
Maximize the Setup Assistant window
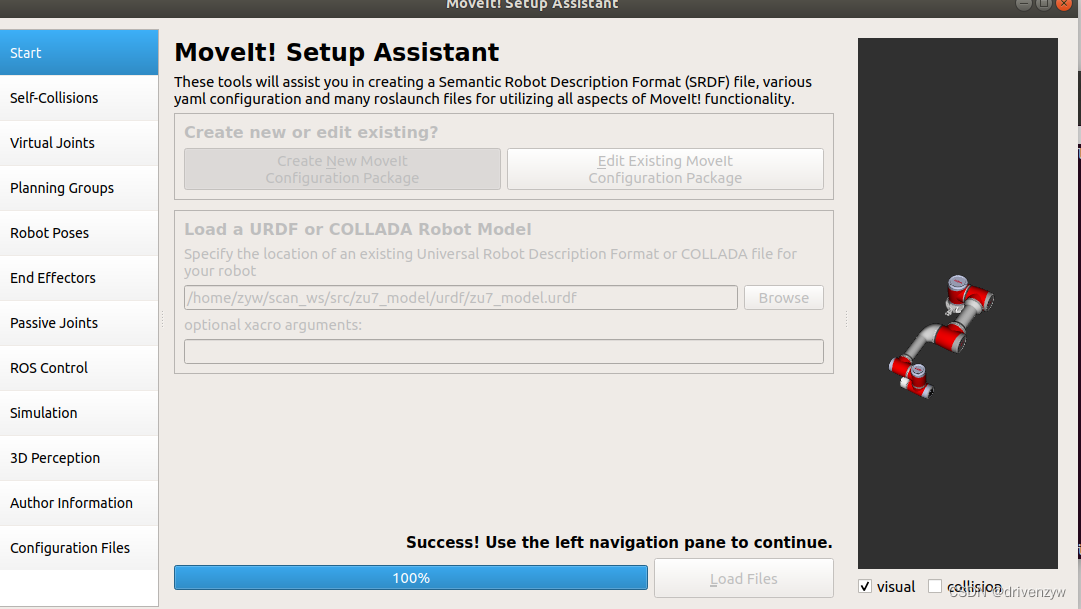[1044, 4]
